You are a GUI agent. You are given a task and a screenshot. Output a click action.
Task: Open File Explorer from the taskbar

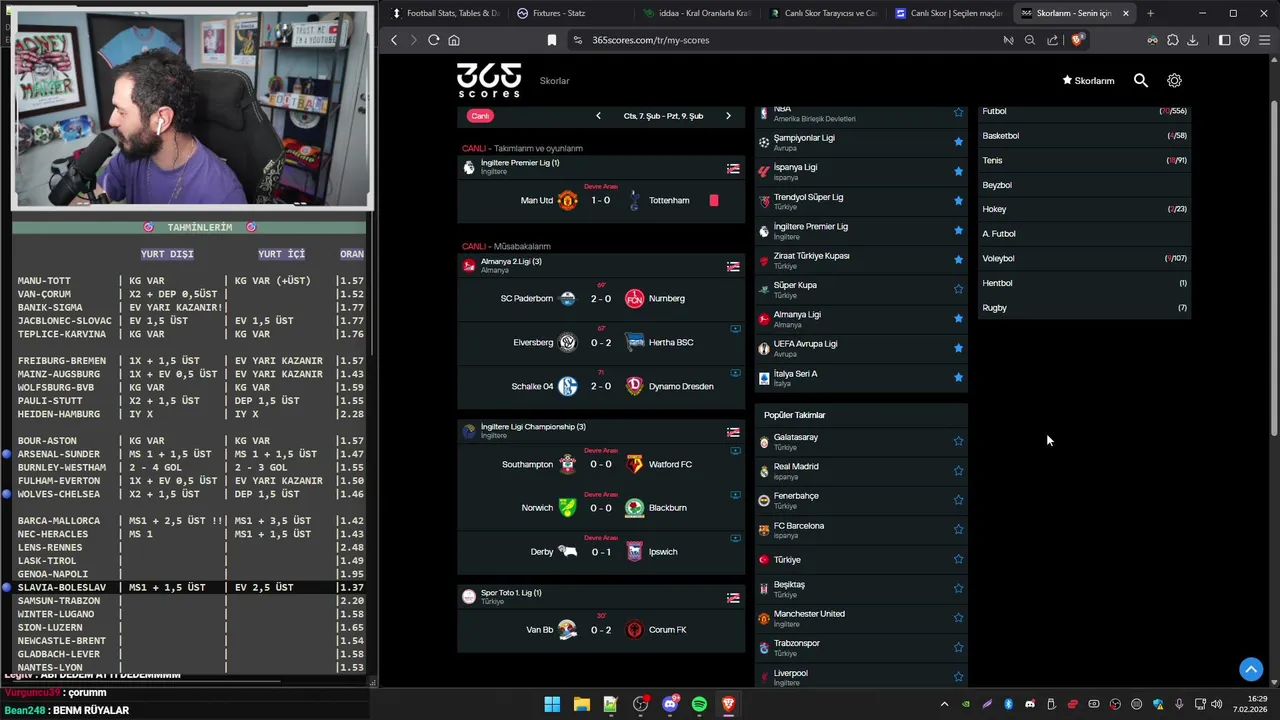(x=581, y=705)
